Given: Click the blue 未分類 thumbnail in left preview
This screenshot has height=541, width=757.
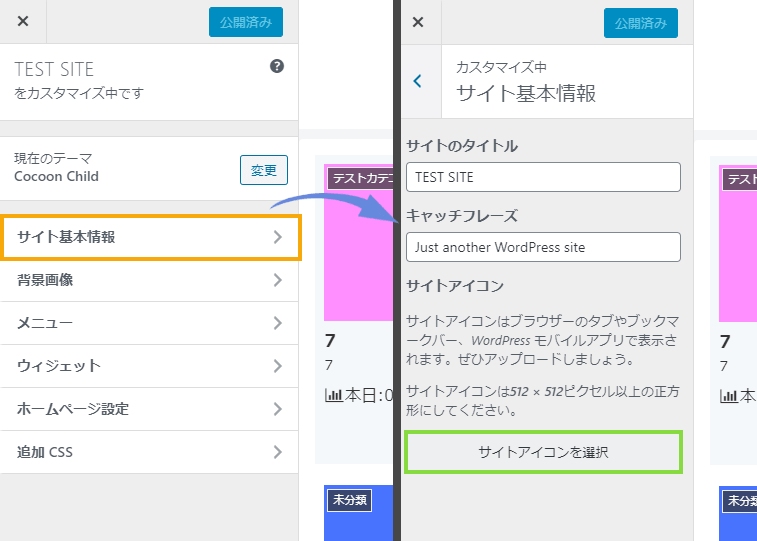Looking at the screenshot, I should click(x=358, y=513).
